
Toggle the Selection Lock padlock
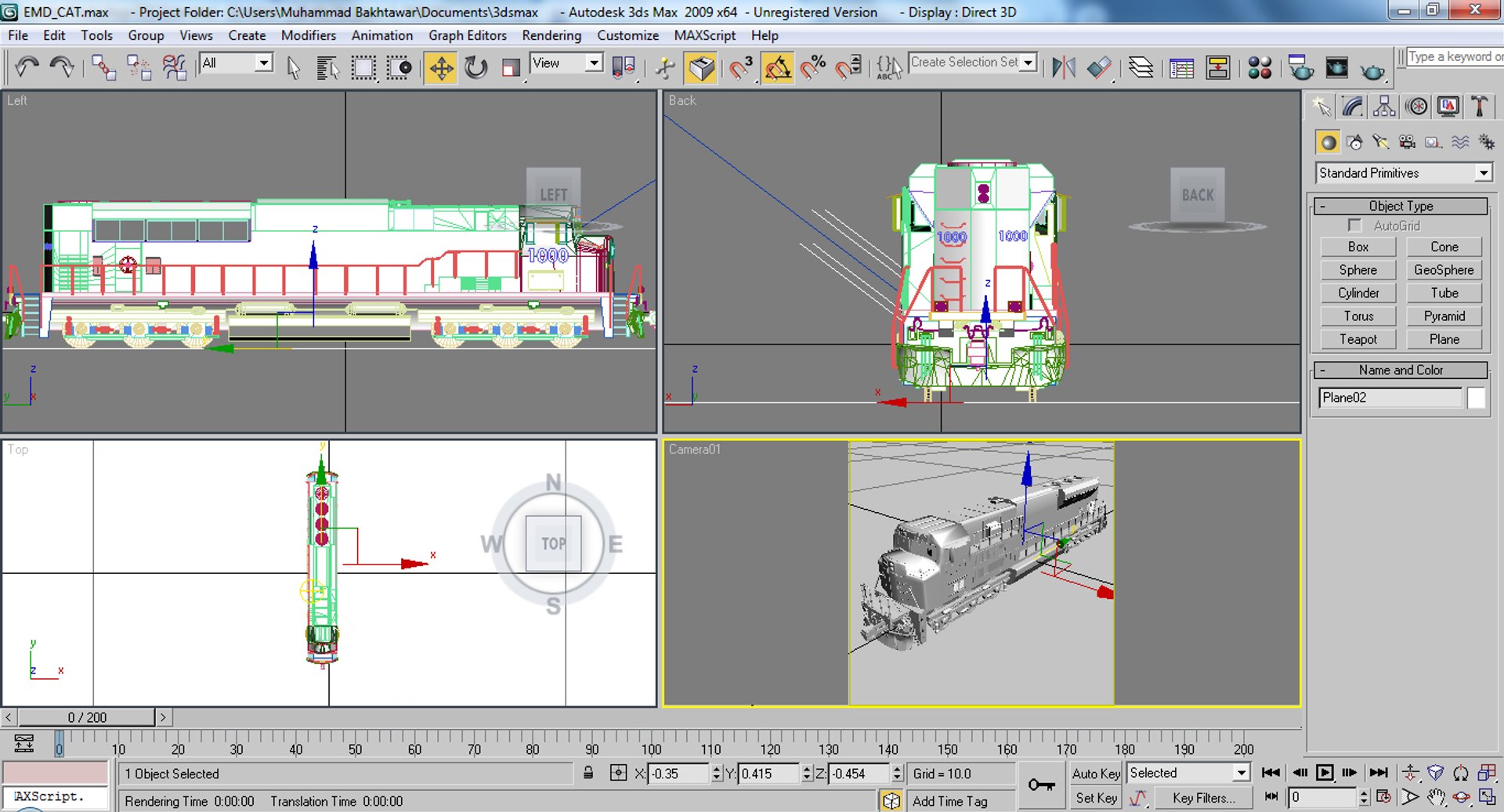coord(587,774)
